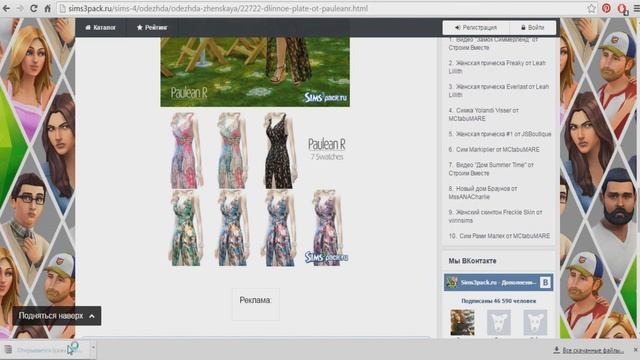
Task: Open the Sims3pack.ru VKontakte group banner
Action: (x=498, y=282)
